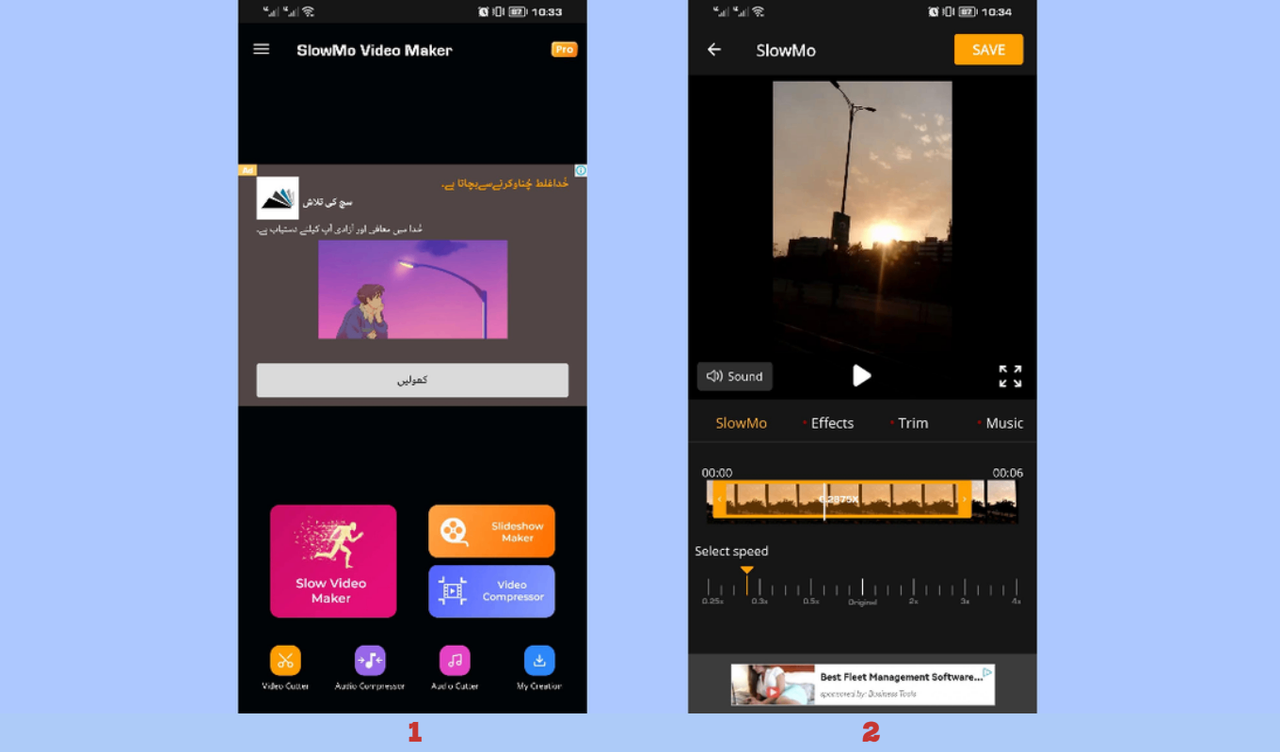Tap the Pro badge in the top bar
Image resolution: width=1280 pixels, height=752 pixels.
[563, 48]
